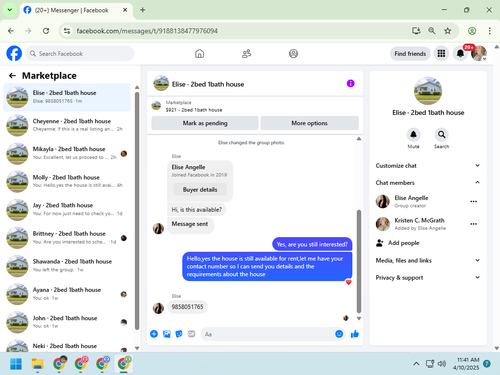Collapse Chat members section
Screen dimensions: 500x375
(x=428, y=183)
